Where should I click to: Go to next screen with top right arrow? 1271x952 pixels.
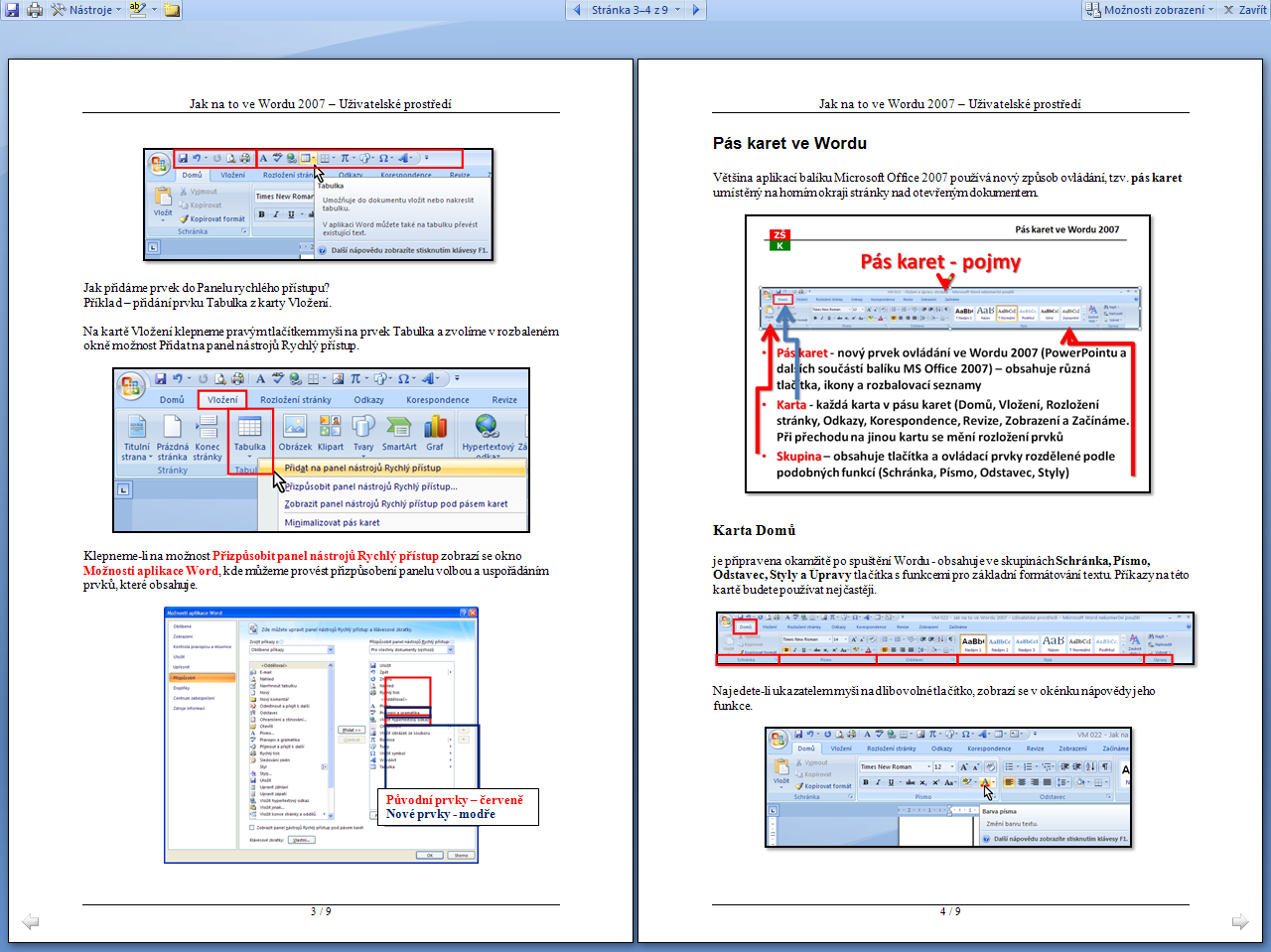click(x=696, y=10)
